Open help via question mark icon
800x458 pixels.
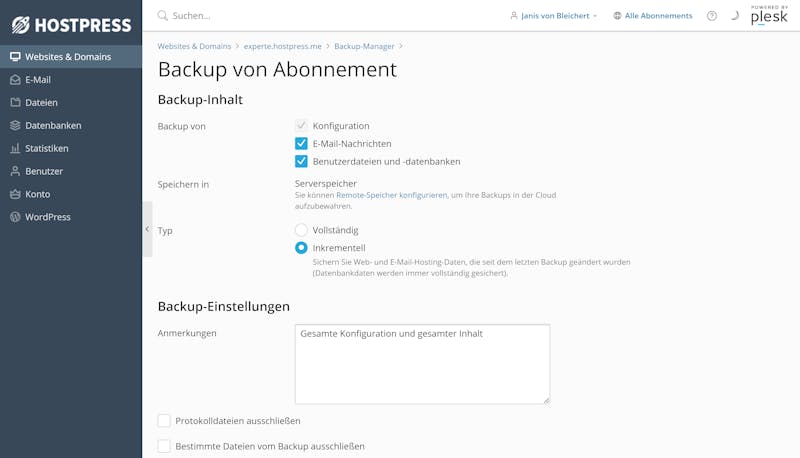(x=712, y=16)
